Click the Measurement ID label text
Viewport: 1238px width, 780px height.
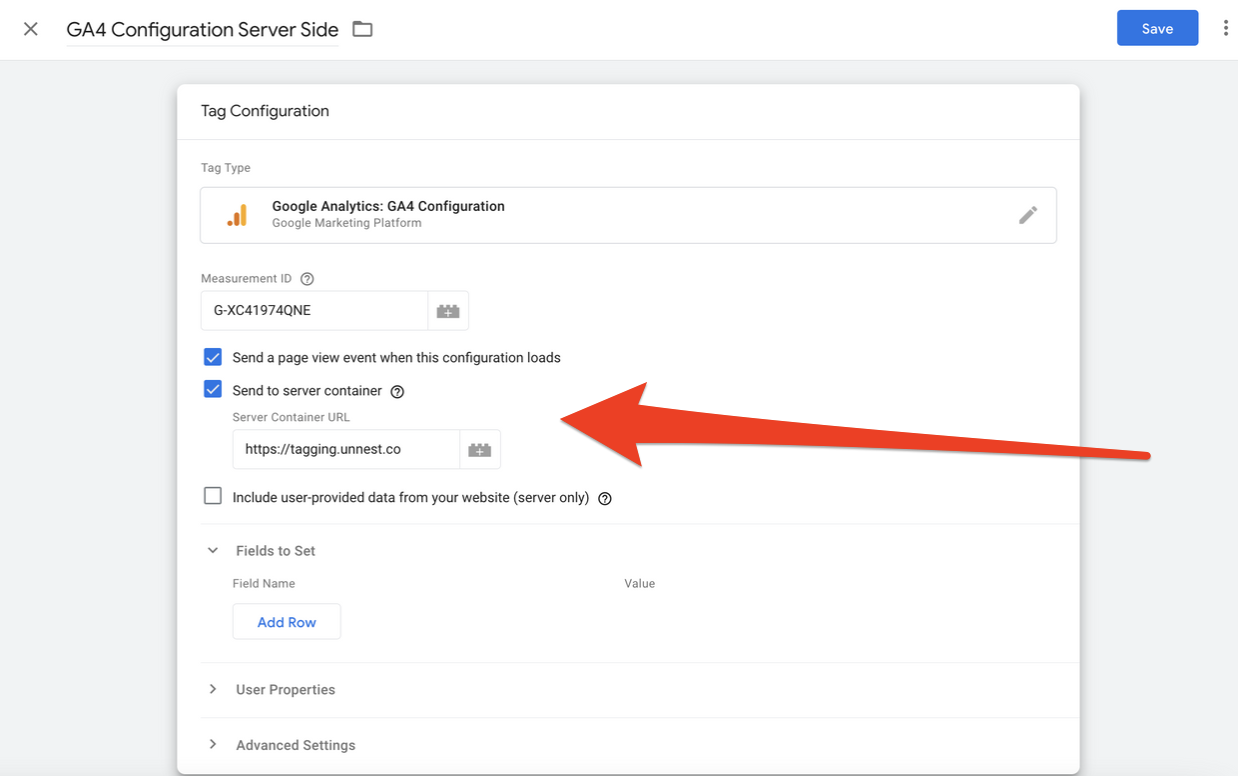tap(246, 279)
